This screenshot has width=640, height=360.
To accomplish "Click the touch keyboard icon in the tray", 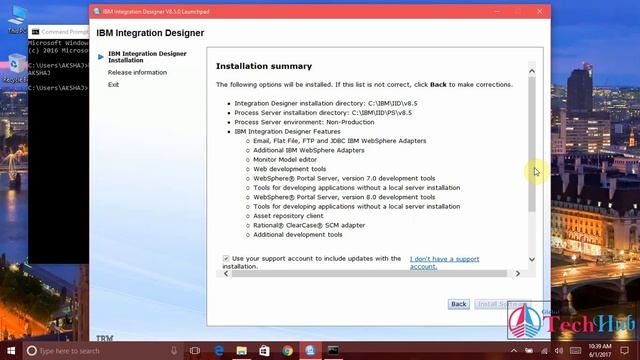I will (x=575, y=351).
